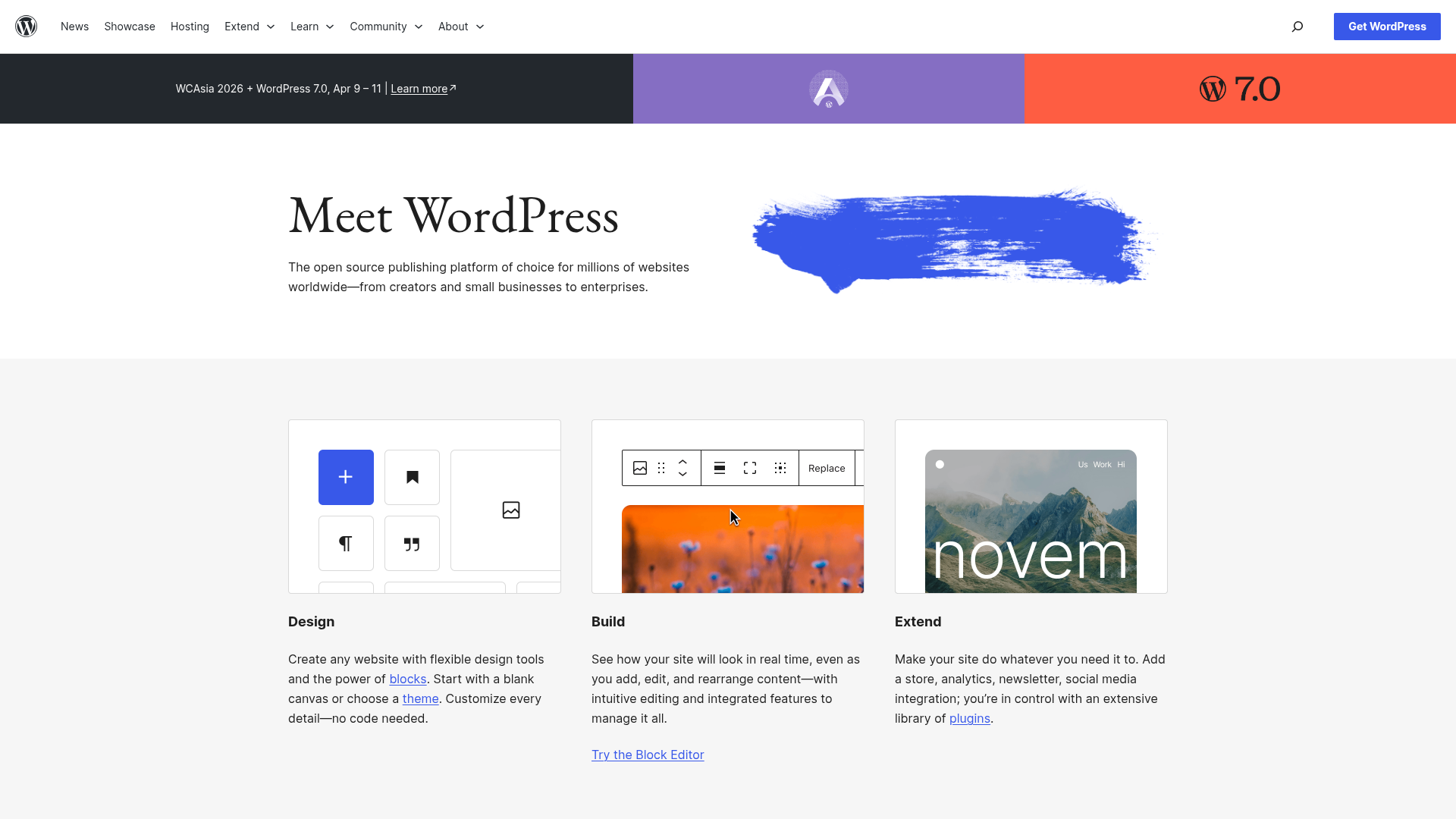The image size is (1456, 819).
Task: Select the Image block icon in Design card
Action: 511,510
